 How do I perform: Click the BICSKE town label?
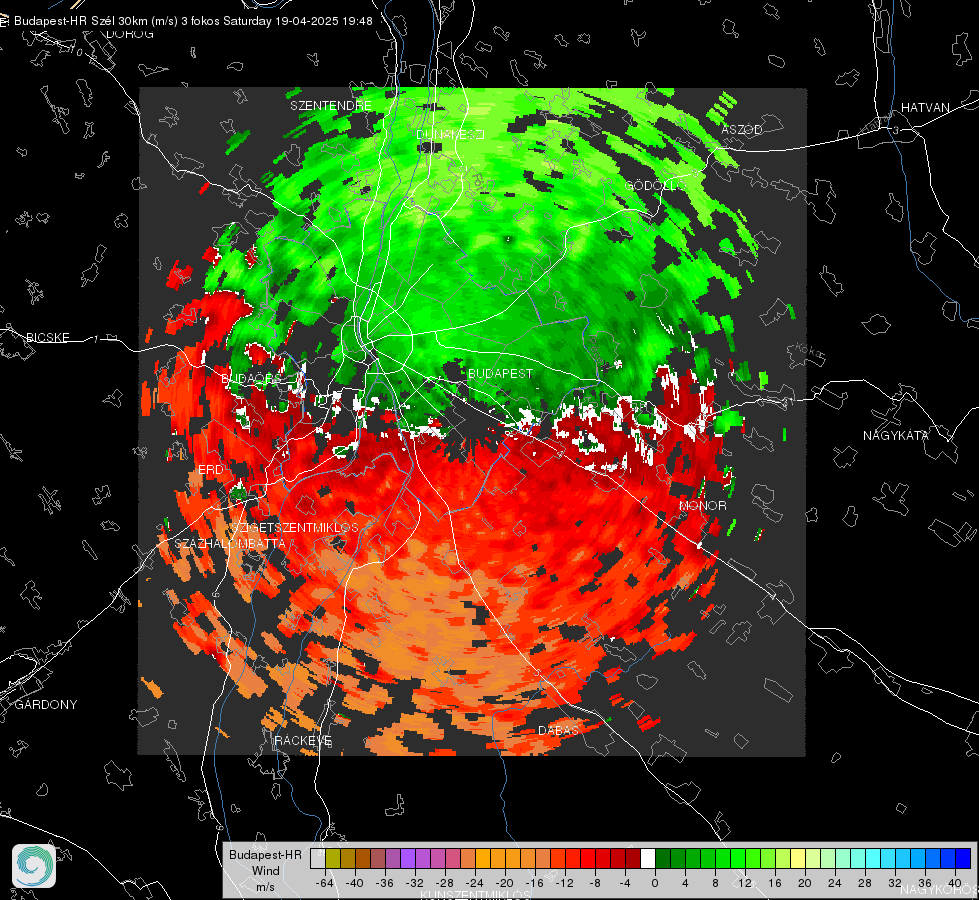pyautogui.click(x=47, y=337)
